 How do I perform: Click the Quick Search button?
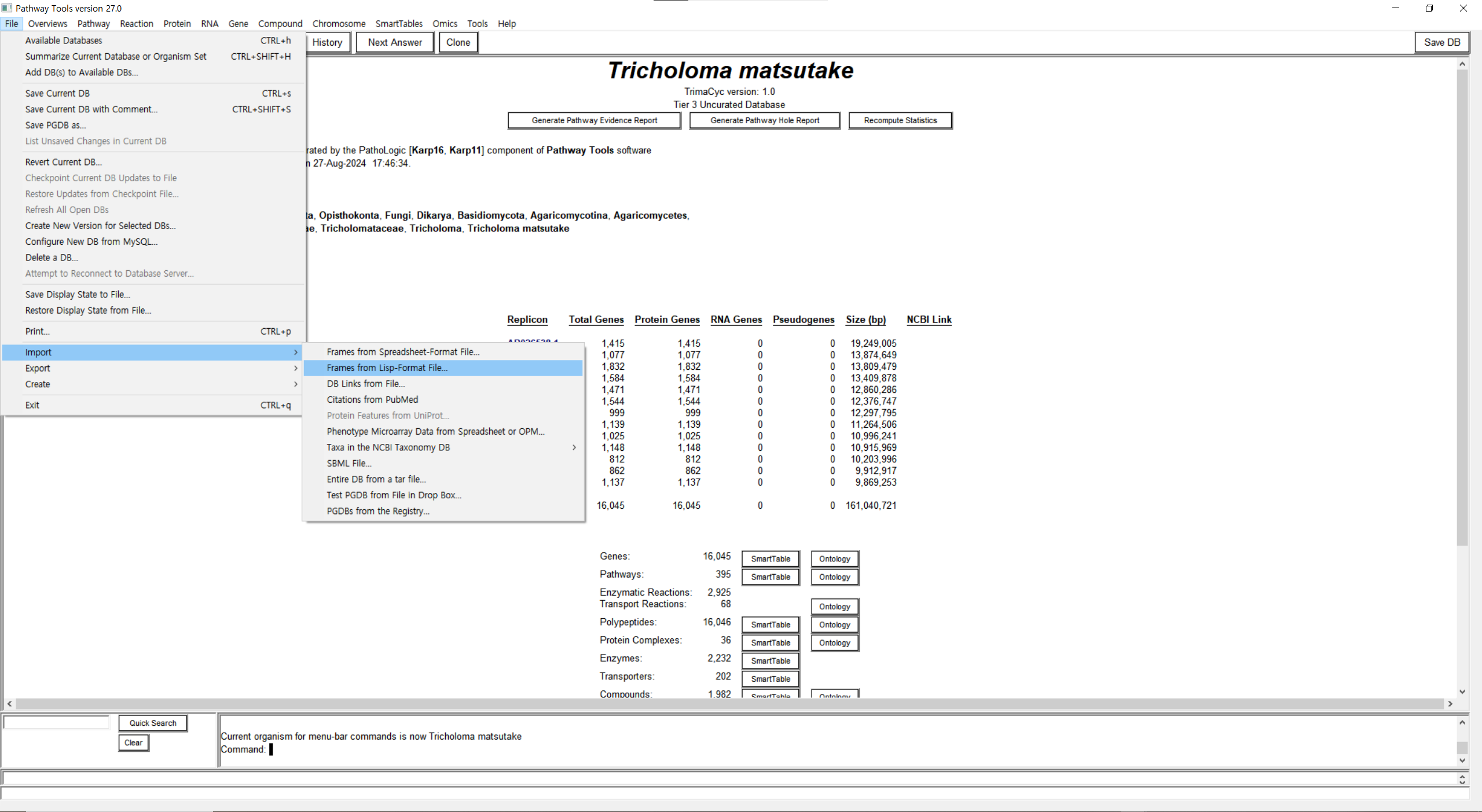(153, 723)
